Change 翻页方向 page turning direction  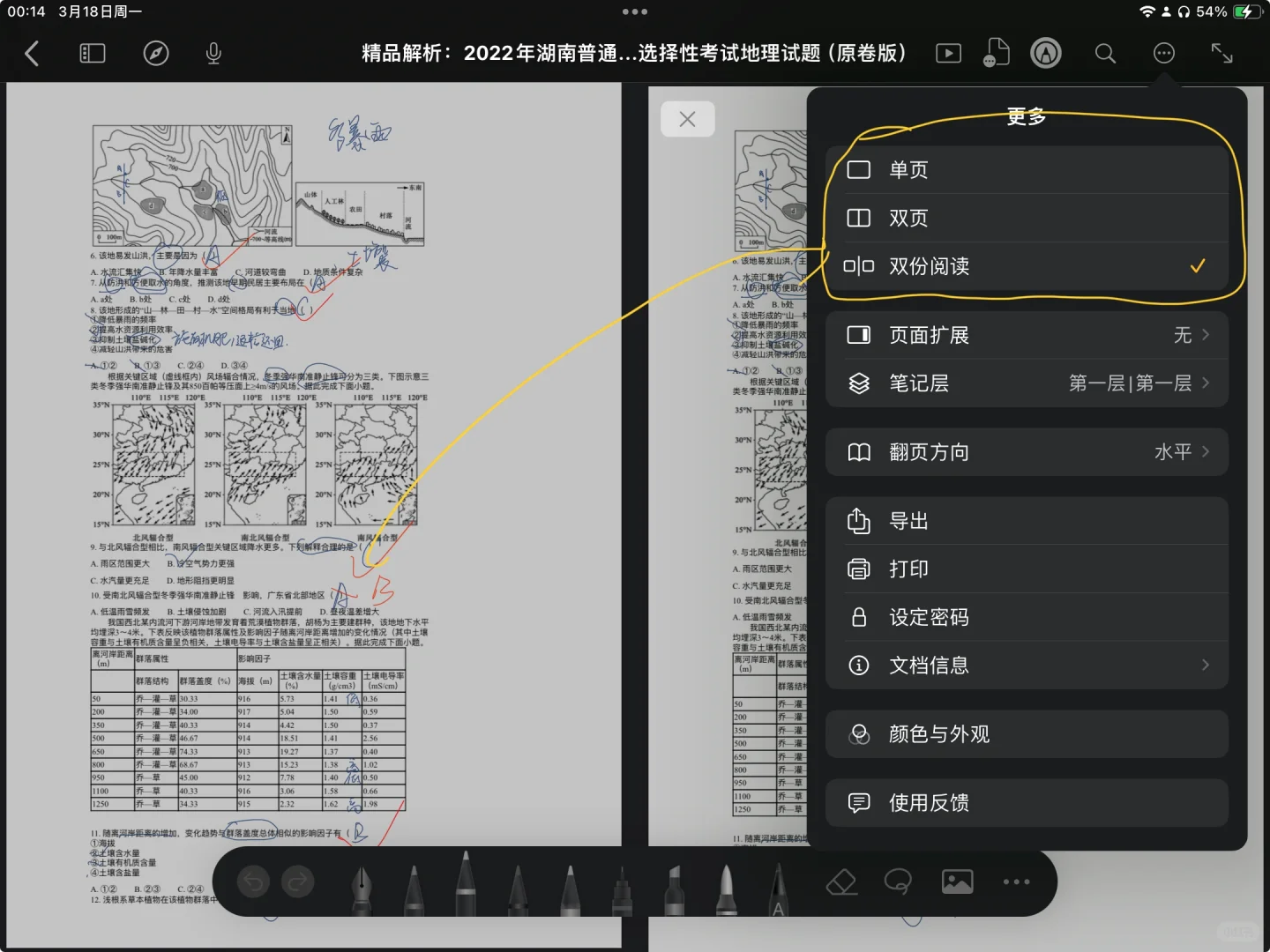click(x=1027, y=452)
